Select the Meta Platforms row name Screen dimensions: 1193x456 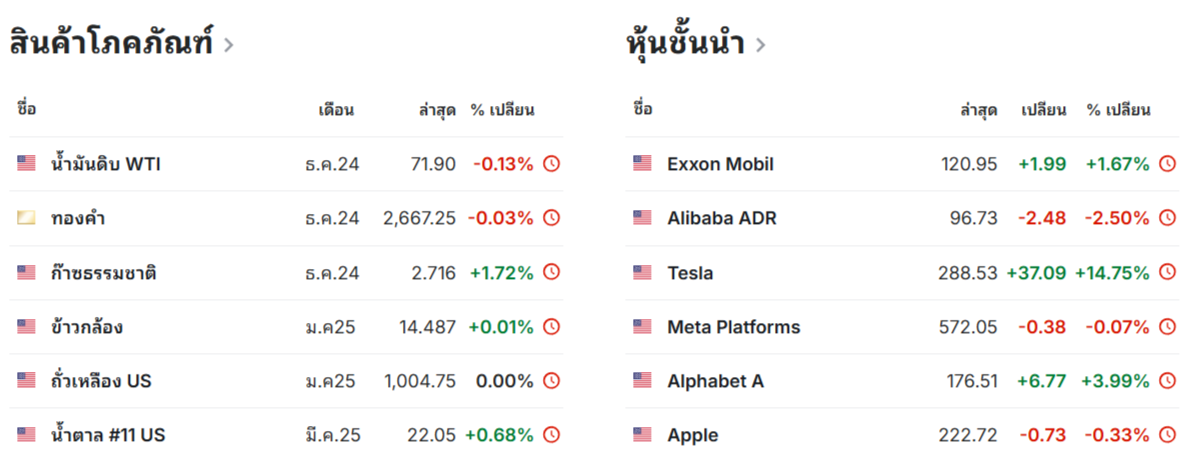click(x=733, y=327)
